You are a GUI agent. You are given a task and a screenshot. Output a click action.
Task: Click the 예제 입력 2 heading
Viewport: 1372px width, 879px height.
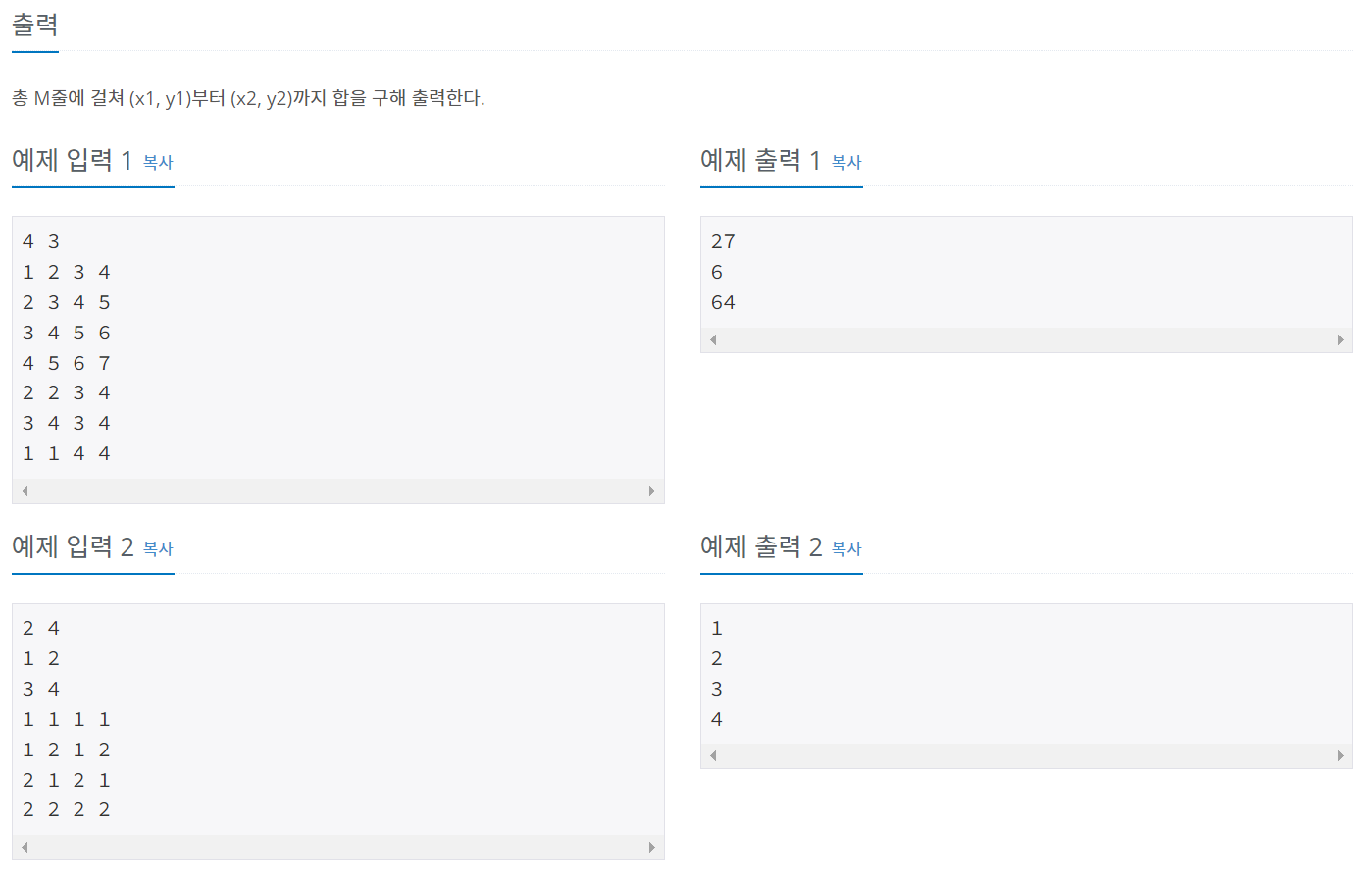click(69, 545)
